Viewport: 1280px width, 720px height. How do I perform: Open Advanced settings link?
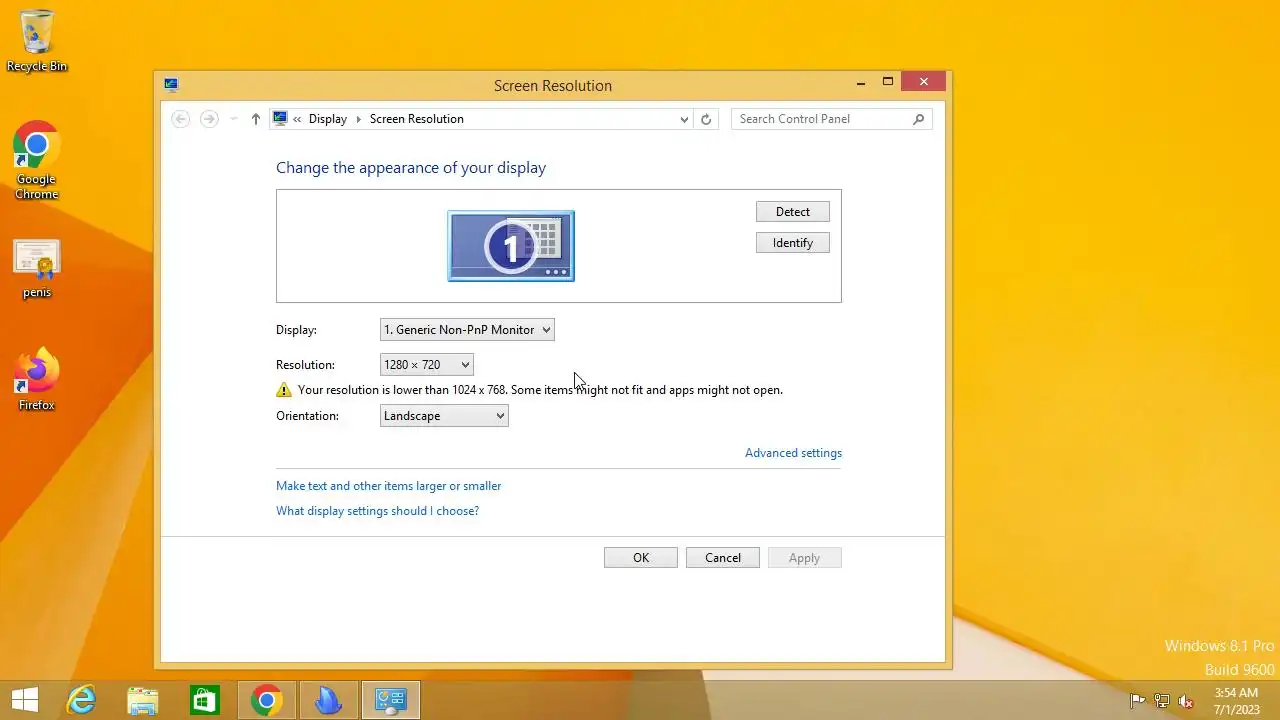(794, 453)
